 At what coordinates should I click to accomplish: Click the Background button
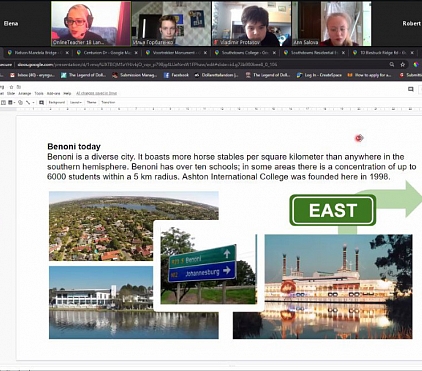(57, 102)
